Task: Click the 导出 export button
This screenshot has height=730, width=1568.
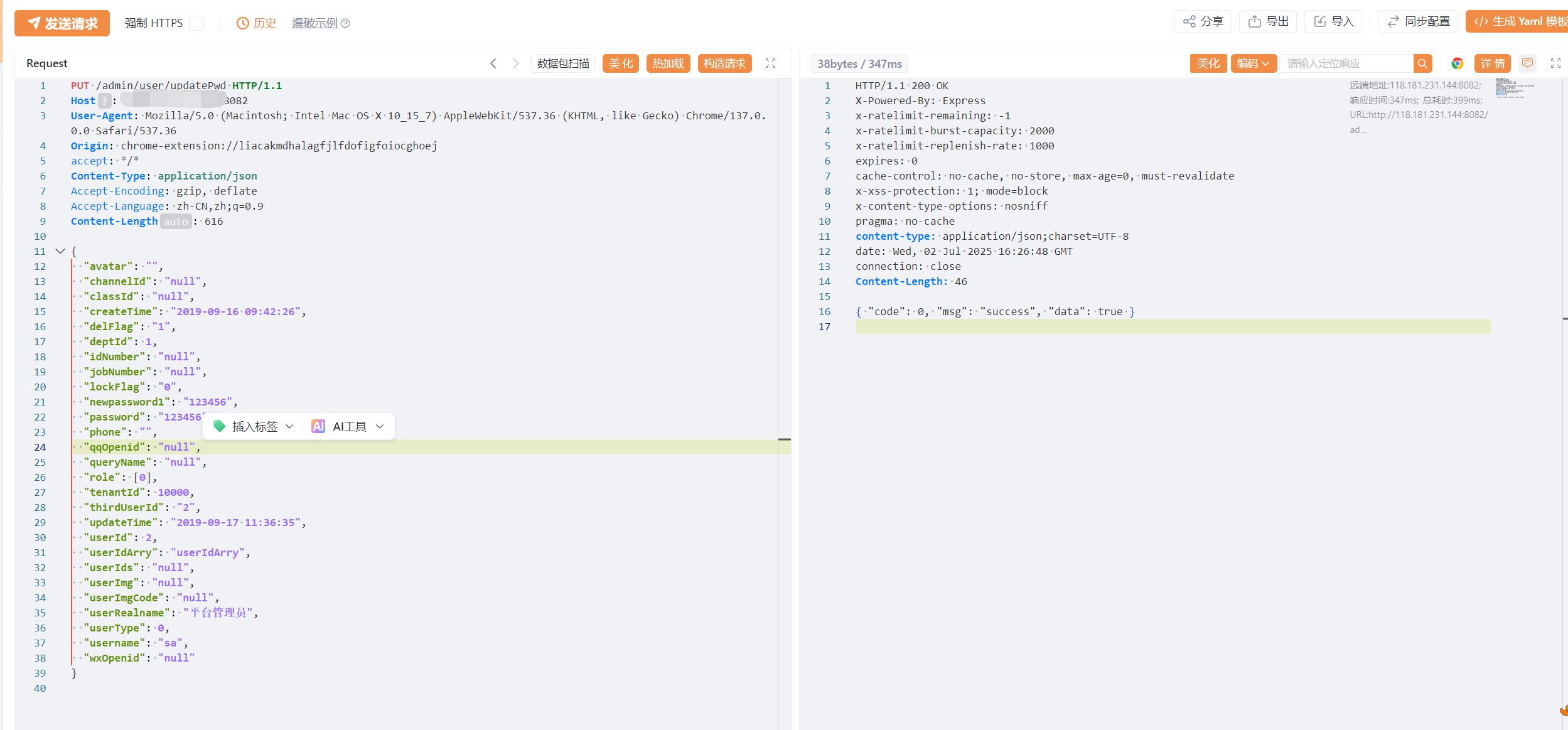Action: point(1268,21)
